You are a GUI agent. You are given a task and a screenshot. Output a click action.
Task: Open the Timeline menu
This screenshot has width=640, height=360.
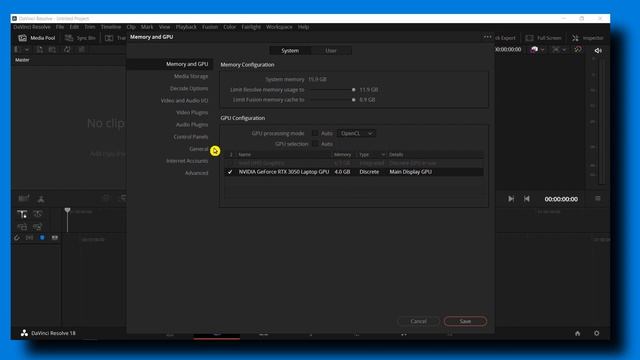click(111, 27)
